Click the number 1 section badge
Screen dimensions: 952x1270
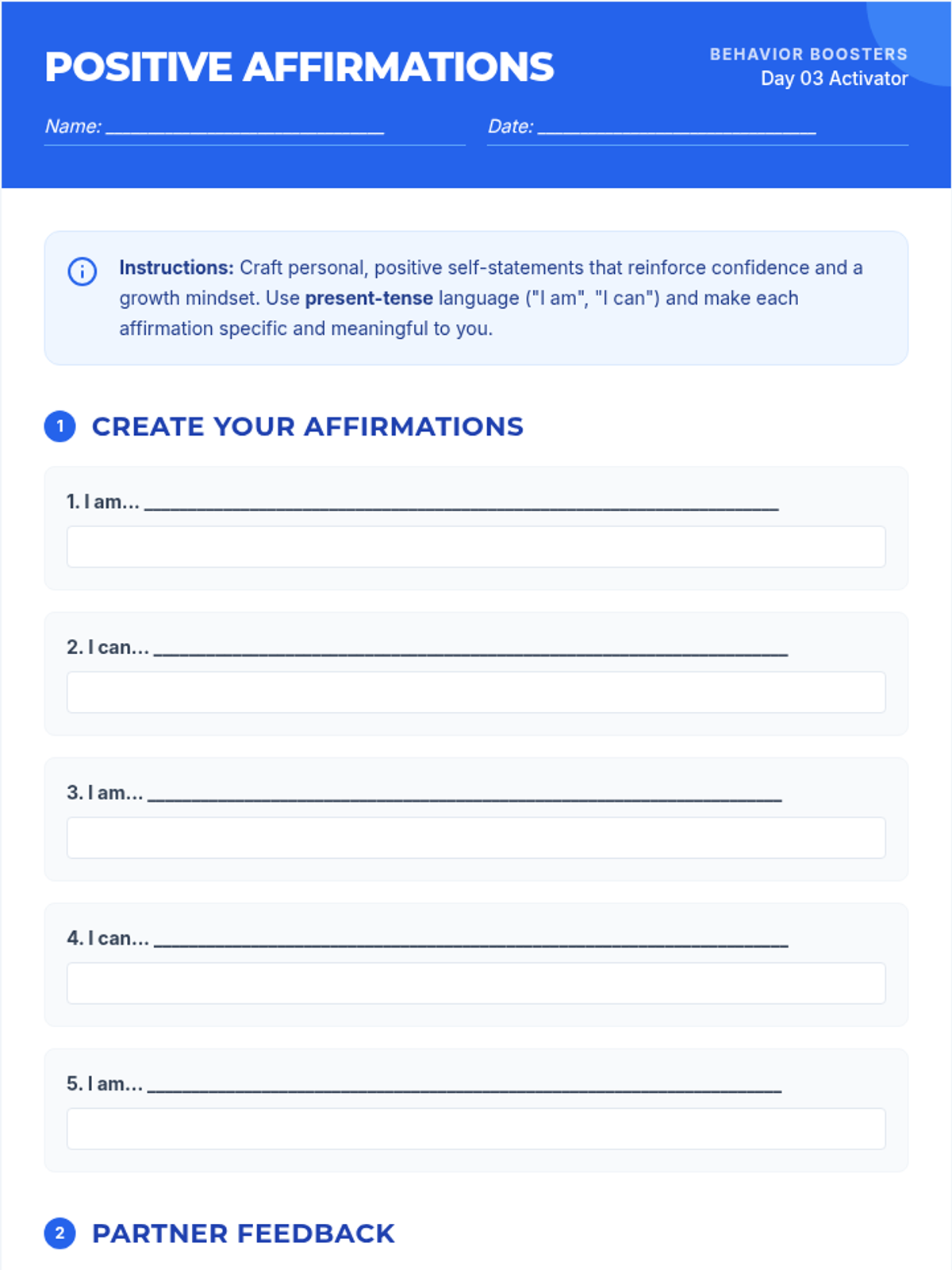(x=59, y=426)
